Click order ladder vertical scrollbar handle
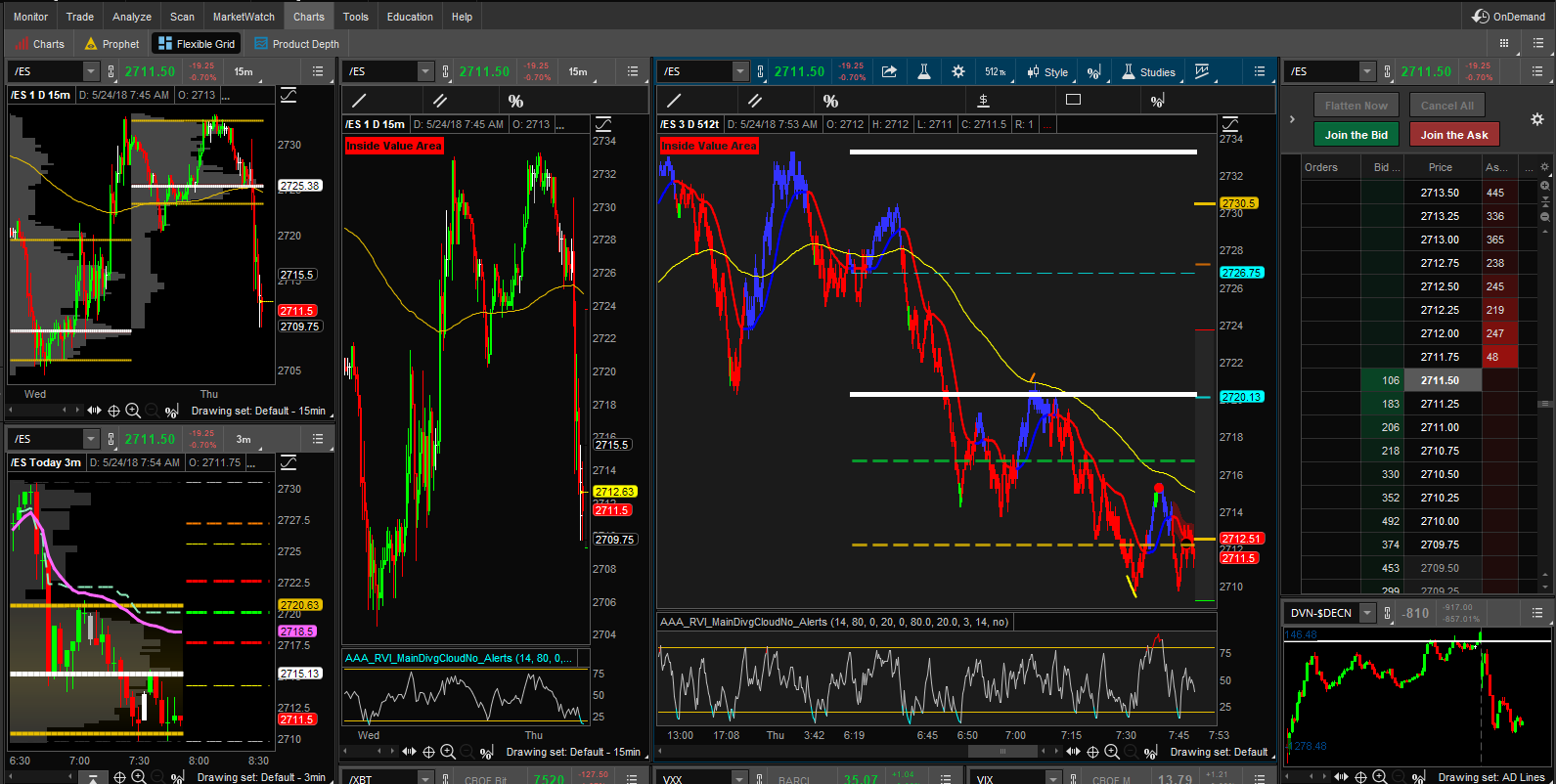 tap(1544, 403)
